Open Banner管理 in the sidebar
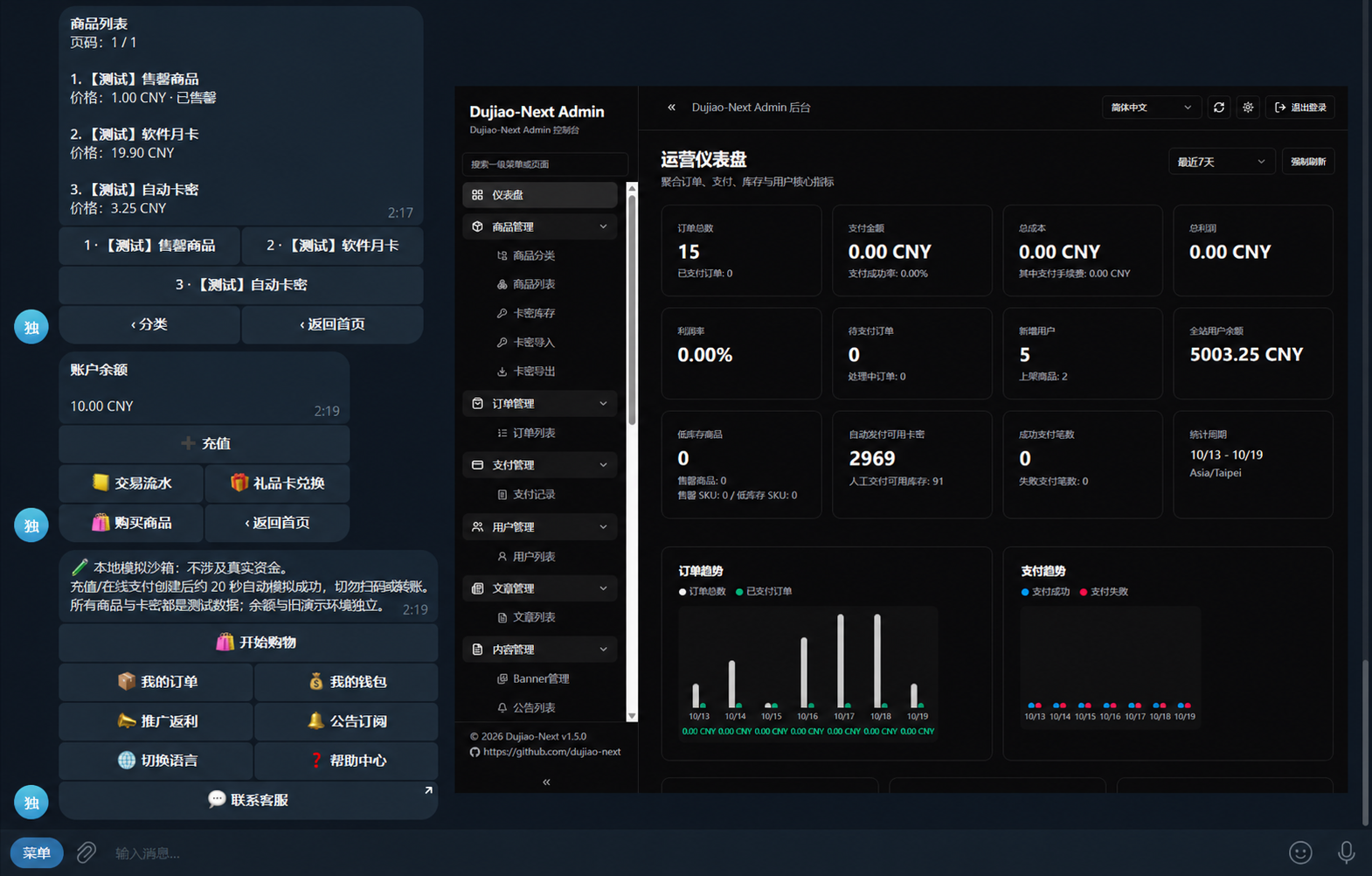This screenshot has width=1372, height=876. (540, 678)
